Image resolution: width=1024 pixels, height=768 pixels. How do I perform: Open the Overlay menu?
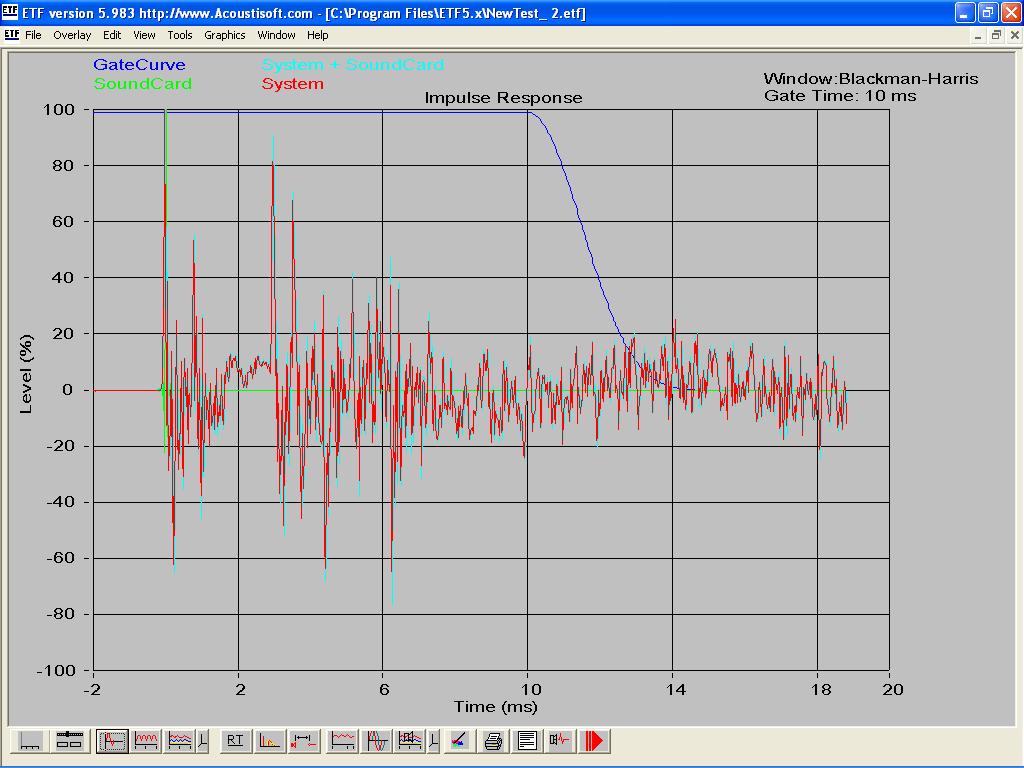(72, 35)
